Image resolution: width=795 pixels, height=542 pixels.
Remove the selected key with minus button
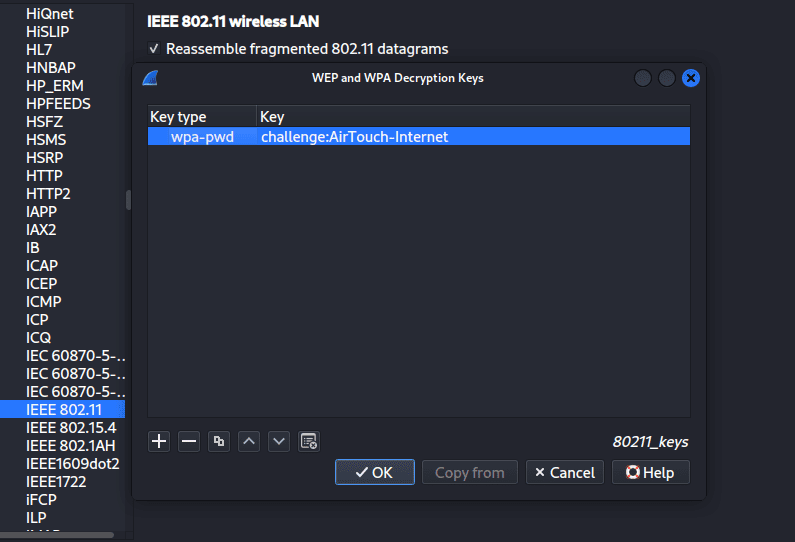tap(189, 441)
